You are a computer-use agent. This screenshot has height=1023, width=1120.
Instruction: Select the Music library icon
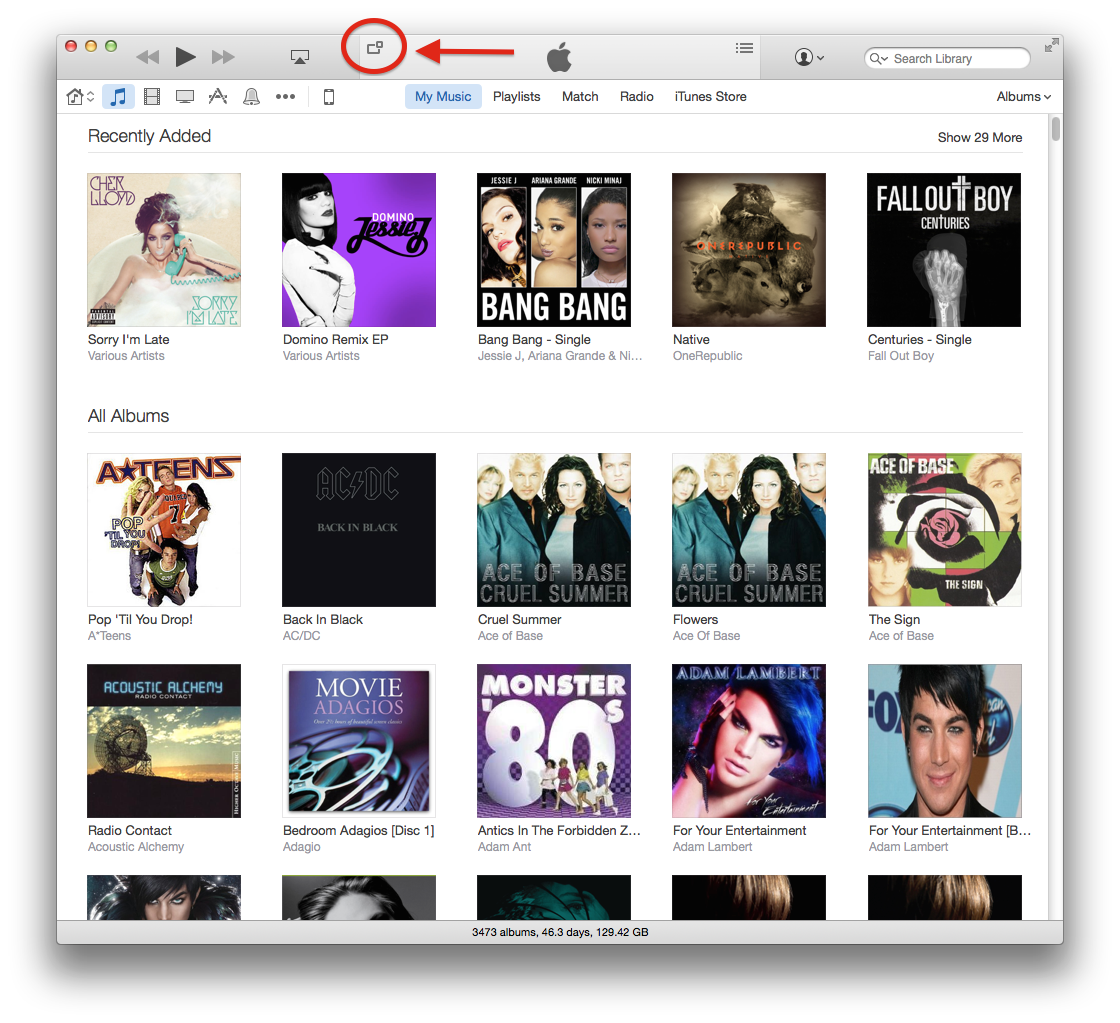tap(119, 96)
